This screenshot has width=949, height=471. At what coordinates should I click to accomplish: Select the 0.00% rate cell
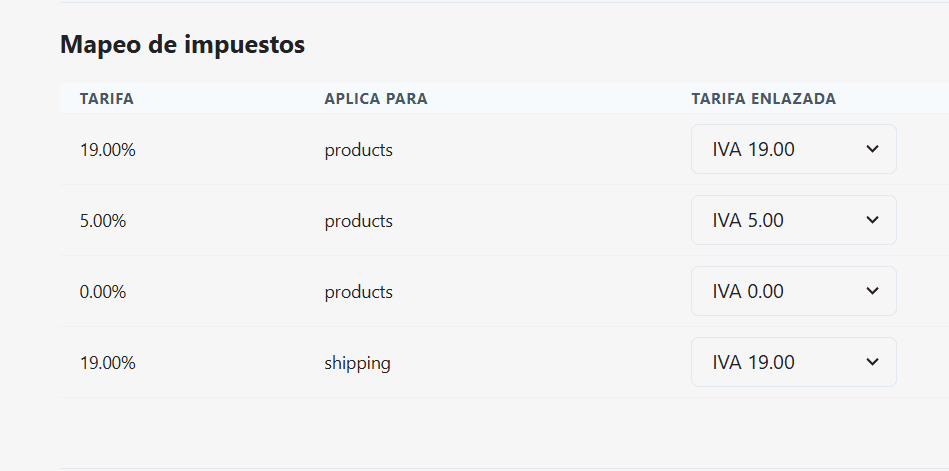tap(103, 292)
